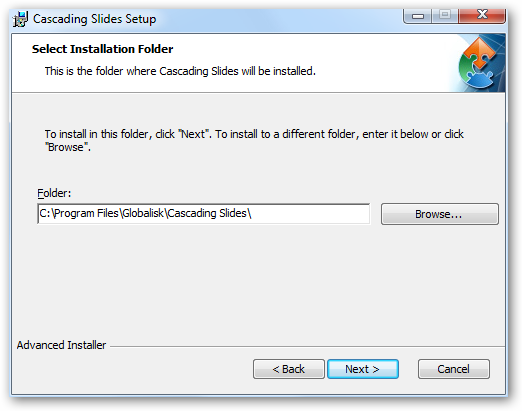Click the "Cascading Slides Setup" title text
Screen dimensions: 522x411
[x=94, y=19]
